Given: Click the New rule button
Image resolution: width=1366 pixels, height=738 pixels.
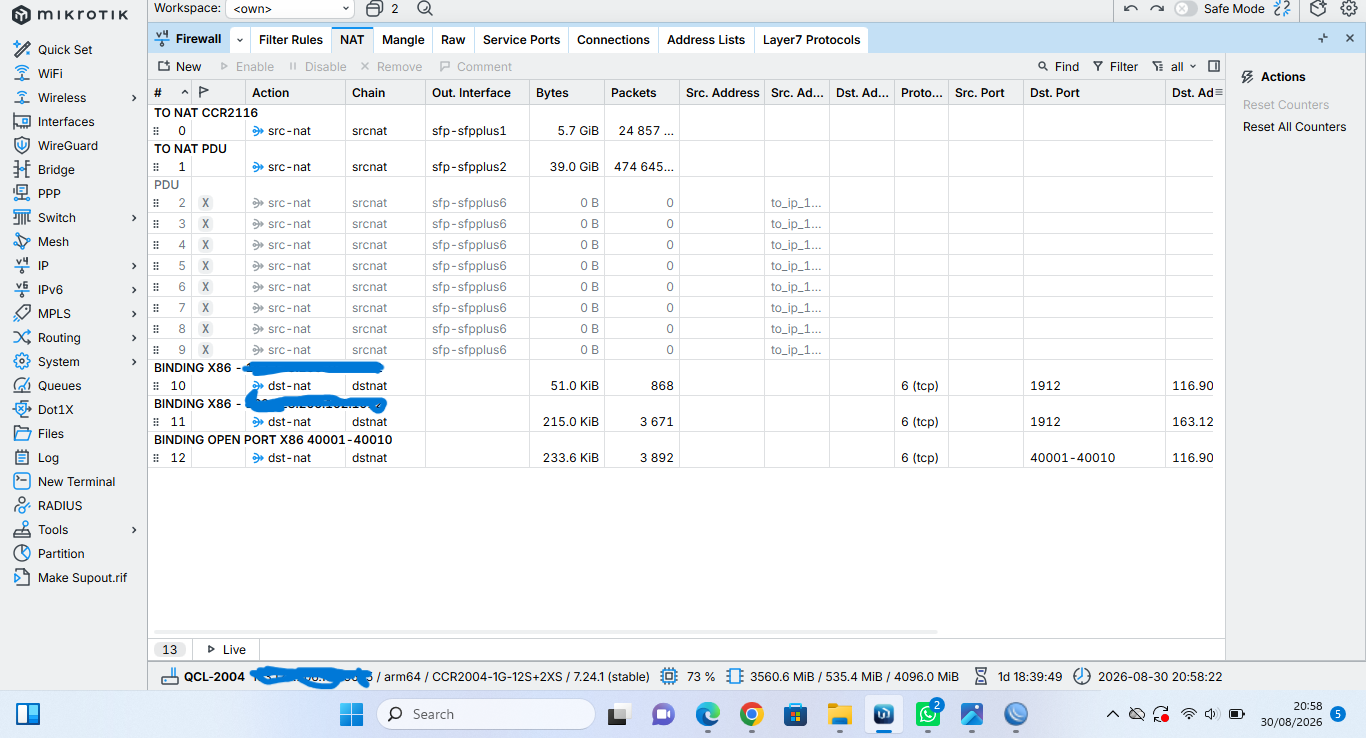Looking at the screenshot, I should pyautogui.click(x=179, y=67).
